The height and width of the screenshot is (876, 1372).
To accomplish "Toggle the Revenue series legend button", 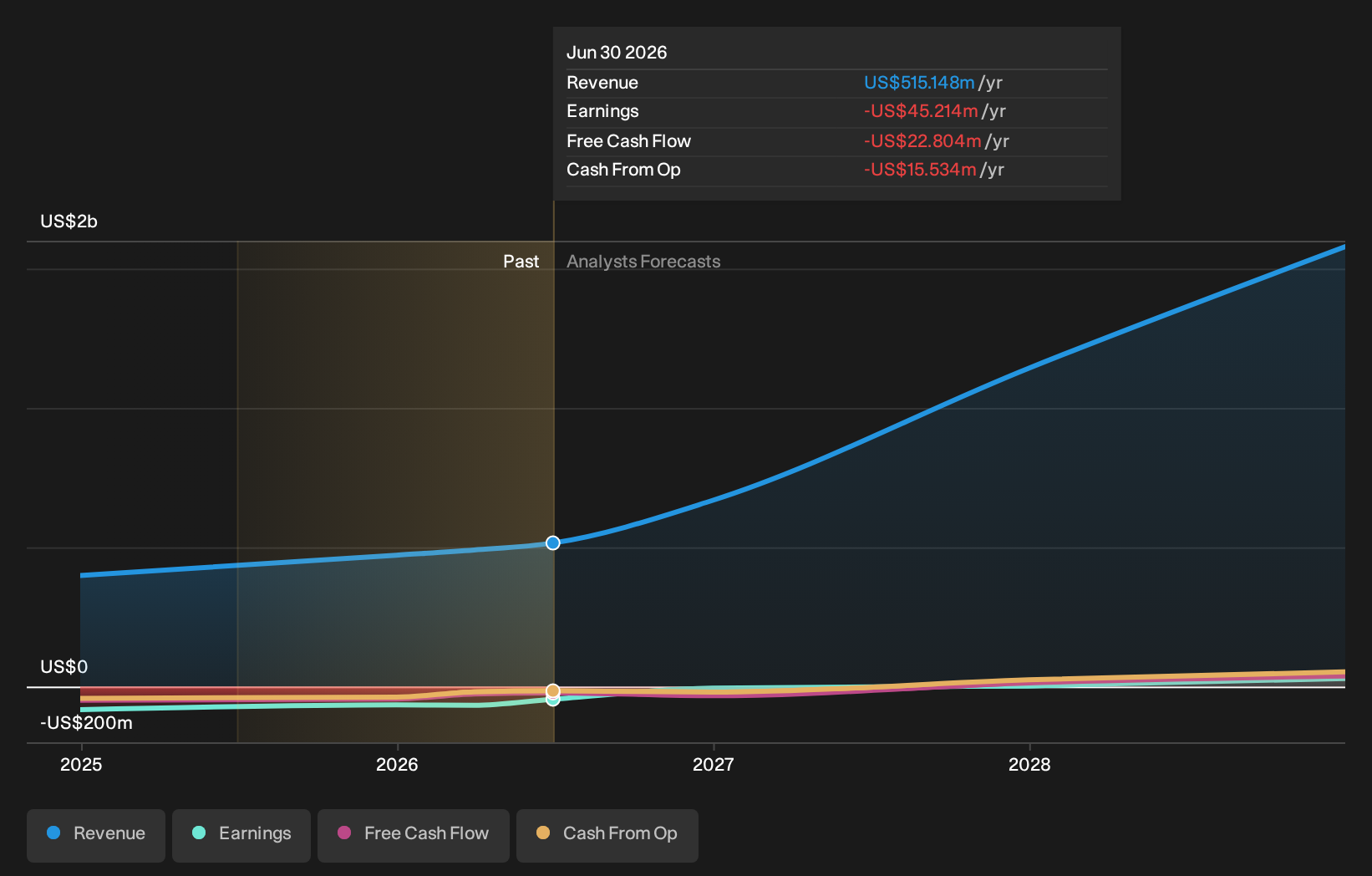I will point(96,835).
